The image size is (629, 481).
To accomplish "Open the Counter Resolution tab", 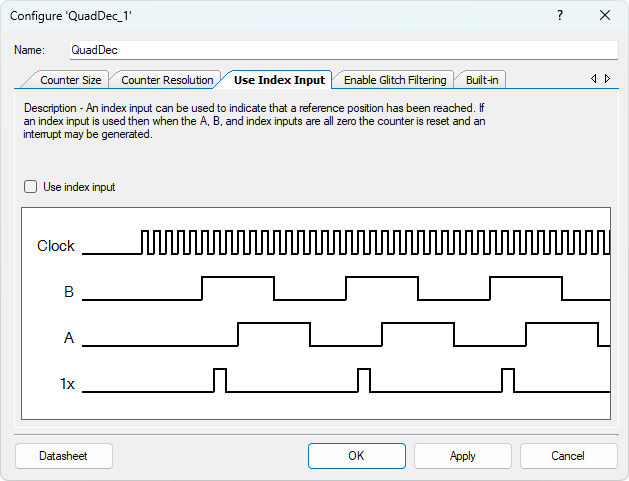I will [x=167, y=80].
